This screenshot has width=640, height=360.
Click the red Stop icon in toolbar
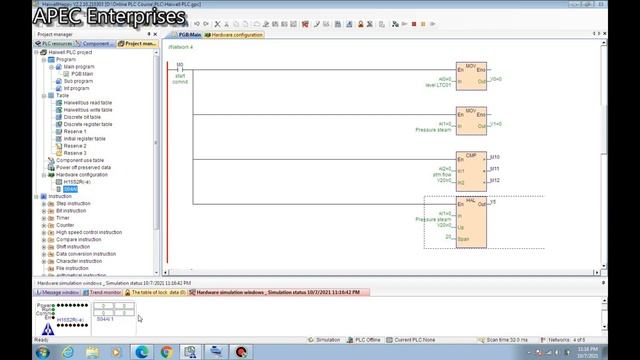point(414,24)
